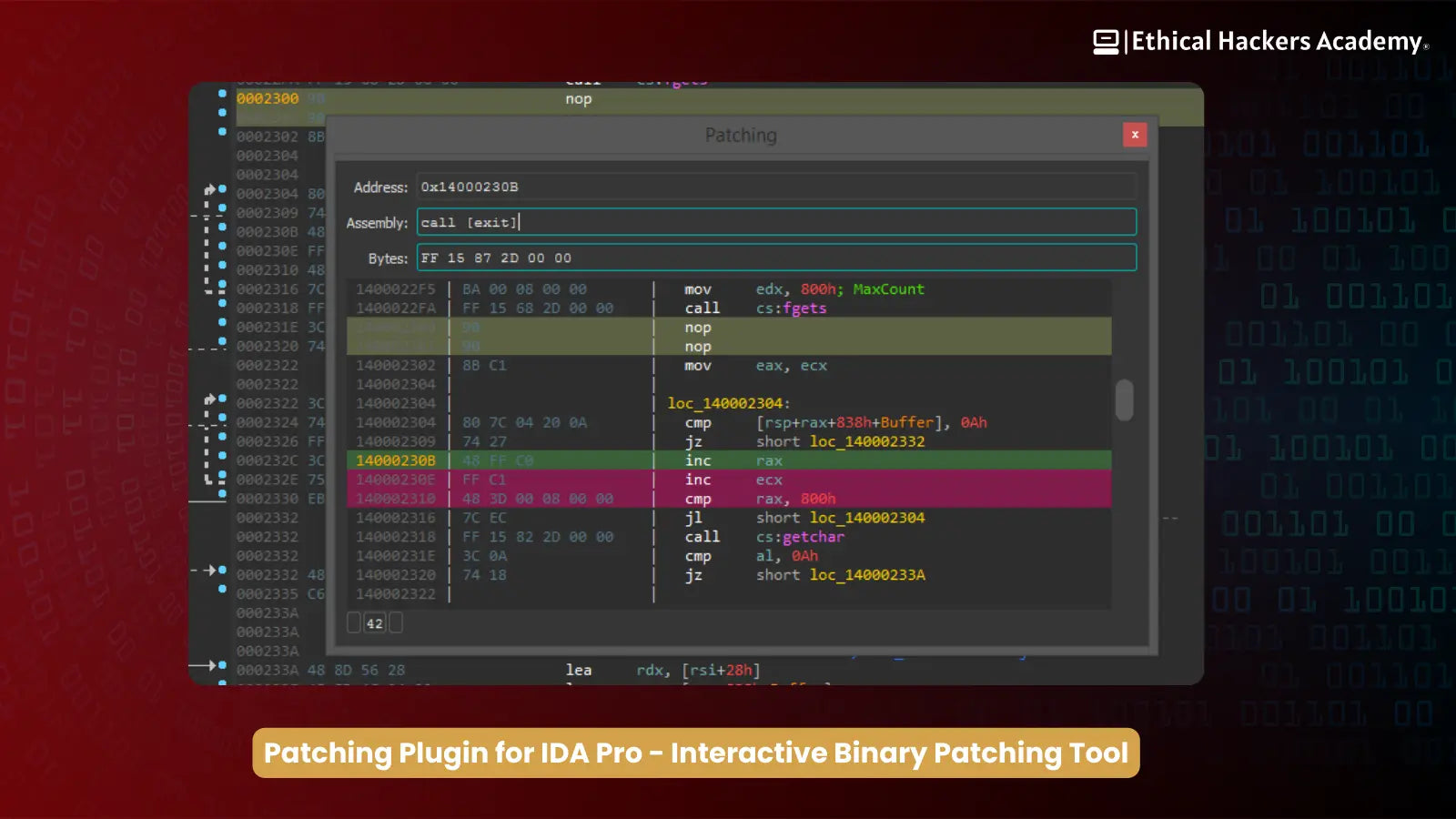Click the nop instruction in the IDA view behind
This screenshot has width=1456, height=819.
coord(579,98)
